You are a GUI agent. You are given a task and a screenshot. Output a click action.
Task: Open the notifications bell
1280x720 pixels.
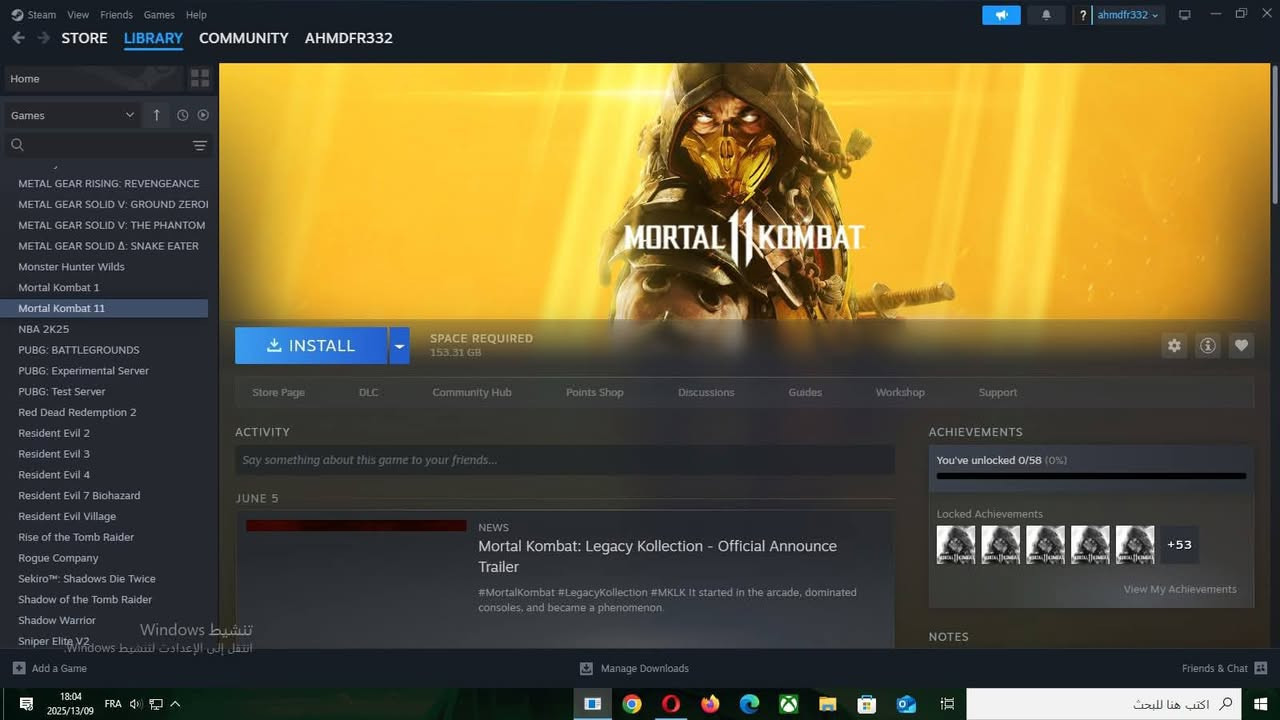point(1046,15)
